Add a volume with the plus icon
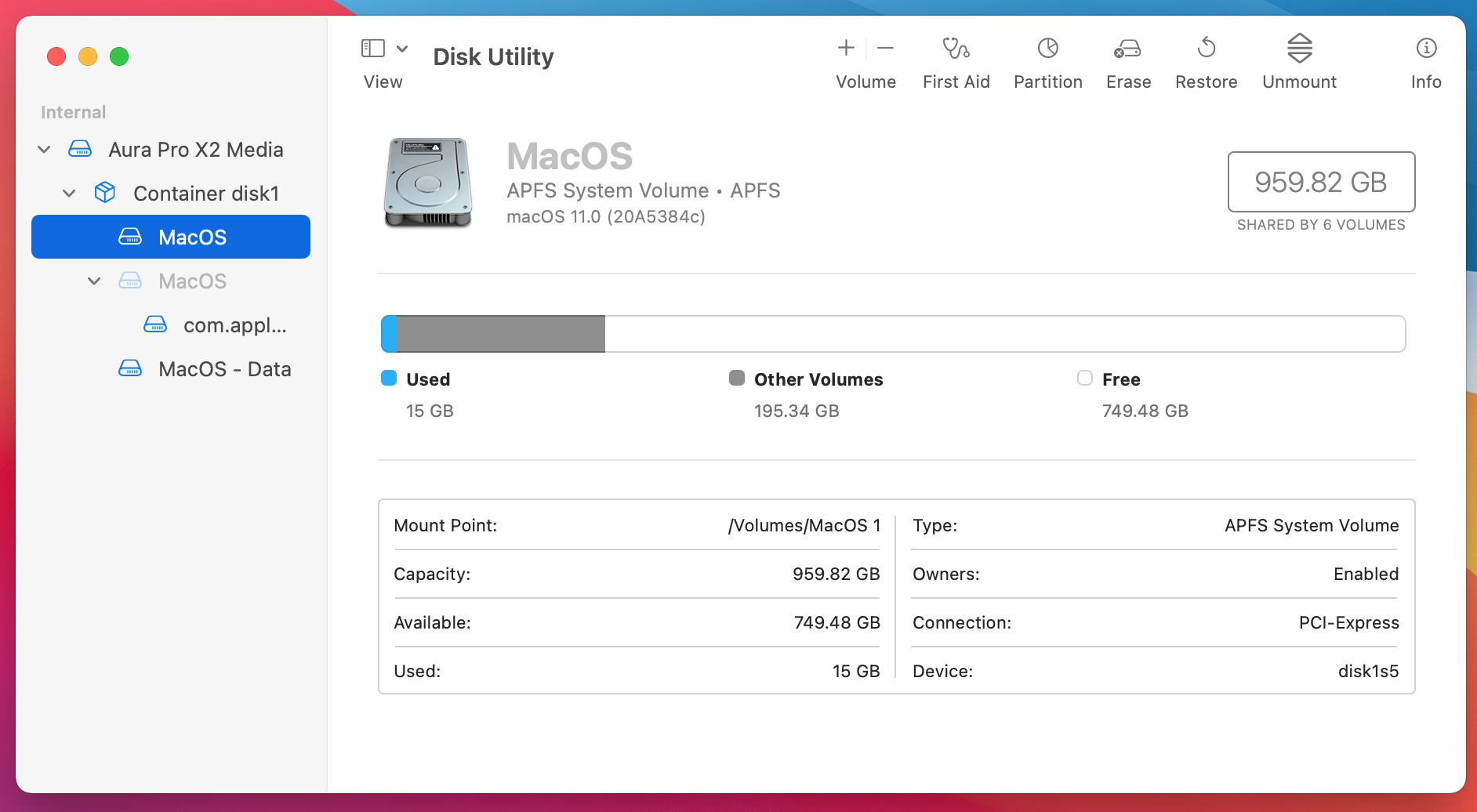 [846, 48]
